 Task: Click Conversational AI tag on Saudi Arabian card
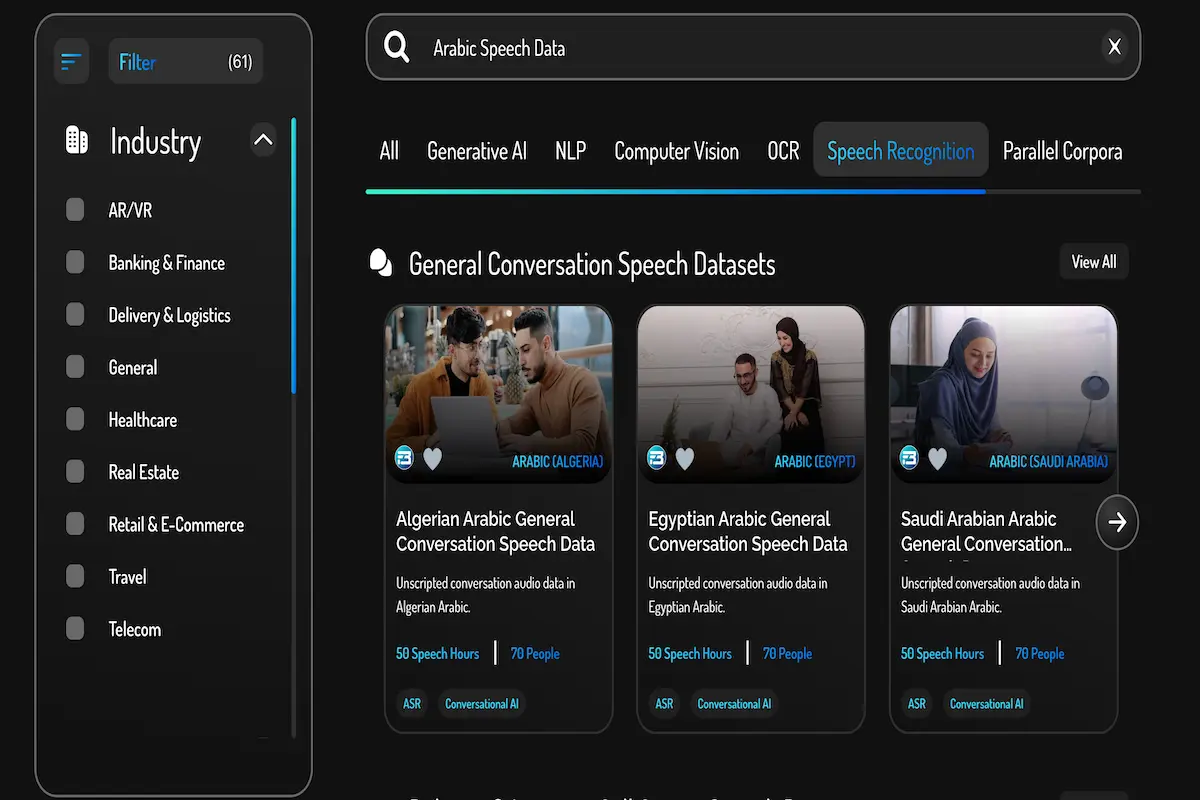point(987,704)
